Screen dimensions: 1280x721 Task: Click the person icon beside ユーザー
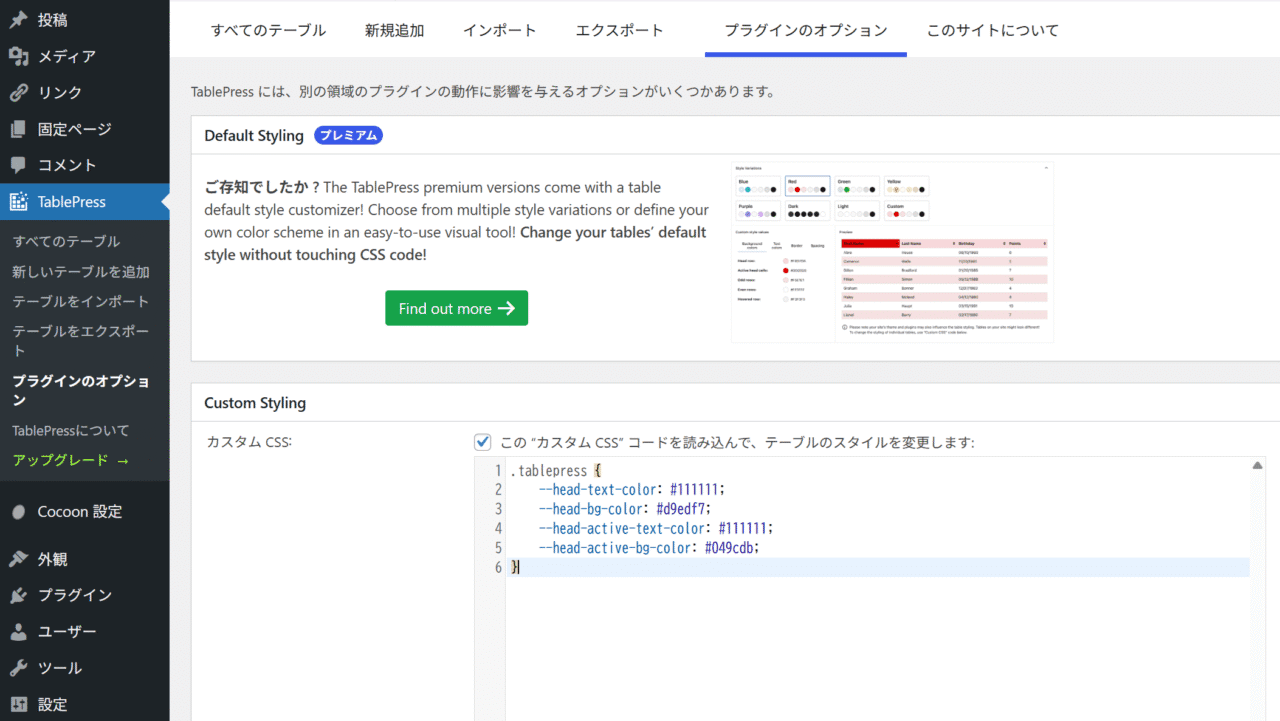tap(18, 632)
